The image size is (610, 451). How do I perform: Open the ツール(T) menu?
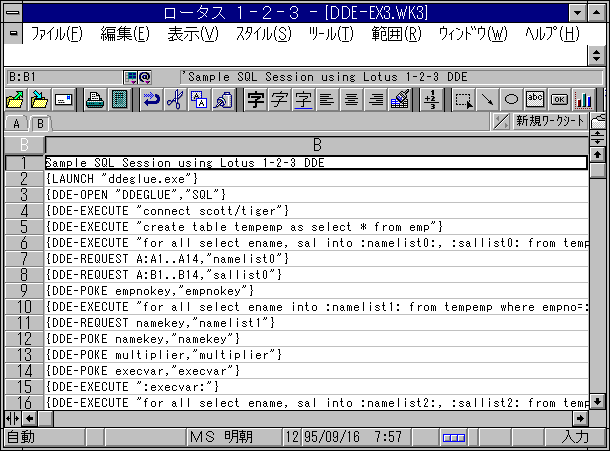pos(331,34)
